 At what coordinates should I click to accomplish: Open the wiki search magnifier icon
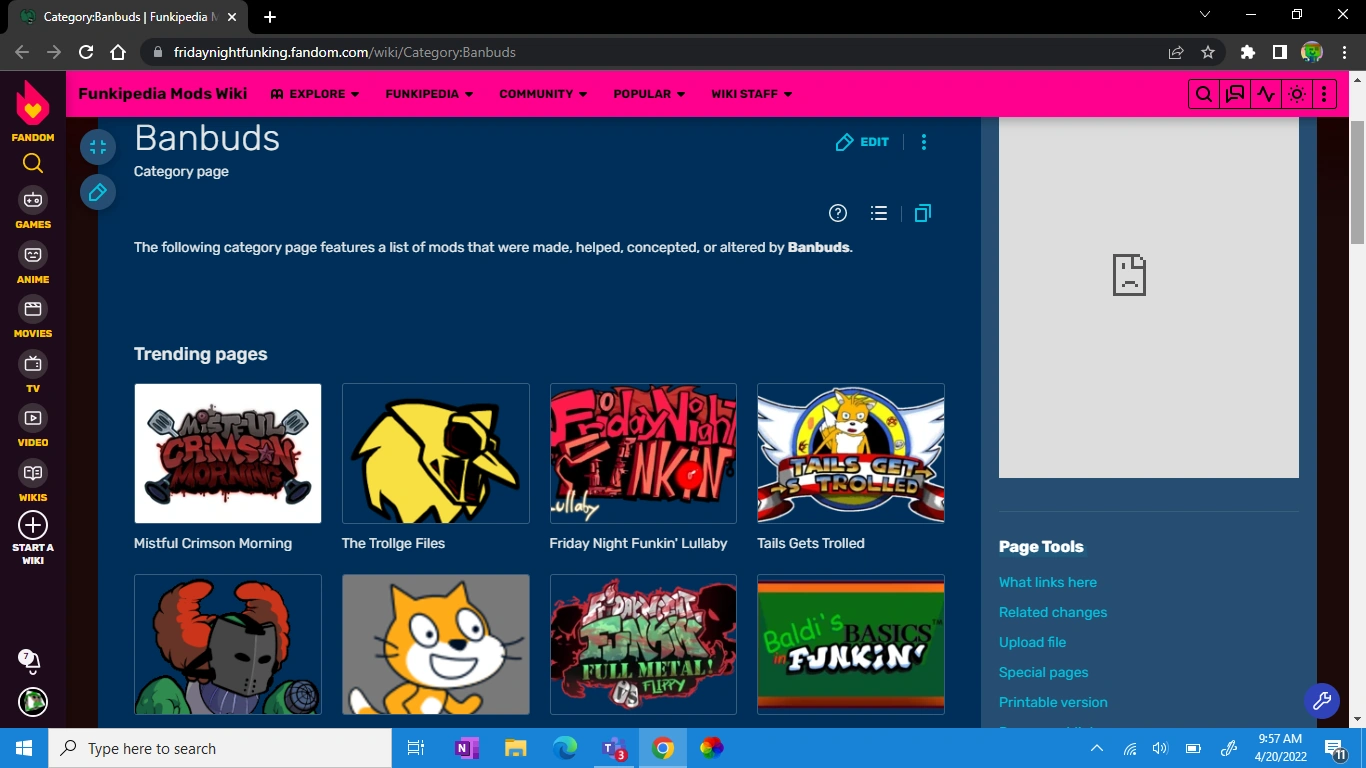coord(1203,93)
